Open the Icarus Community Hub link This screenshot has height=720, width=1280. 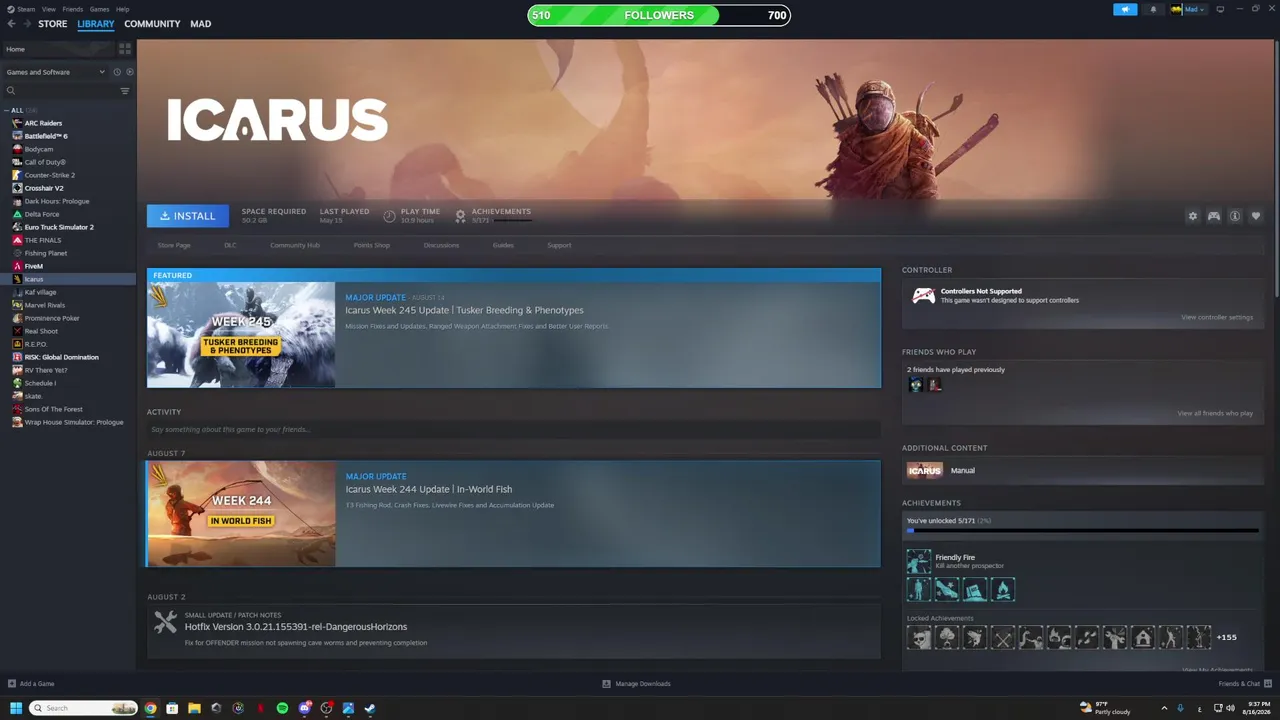pos(295,245)
